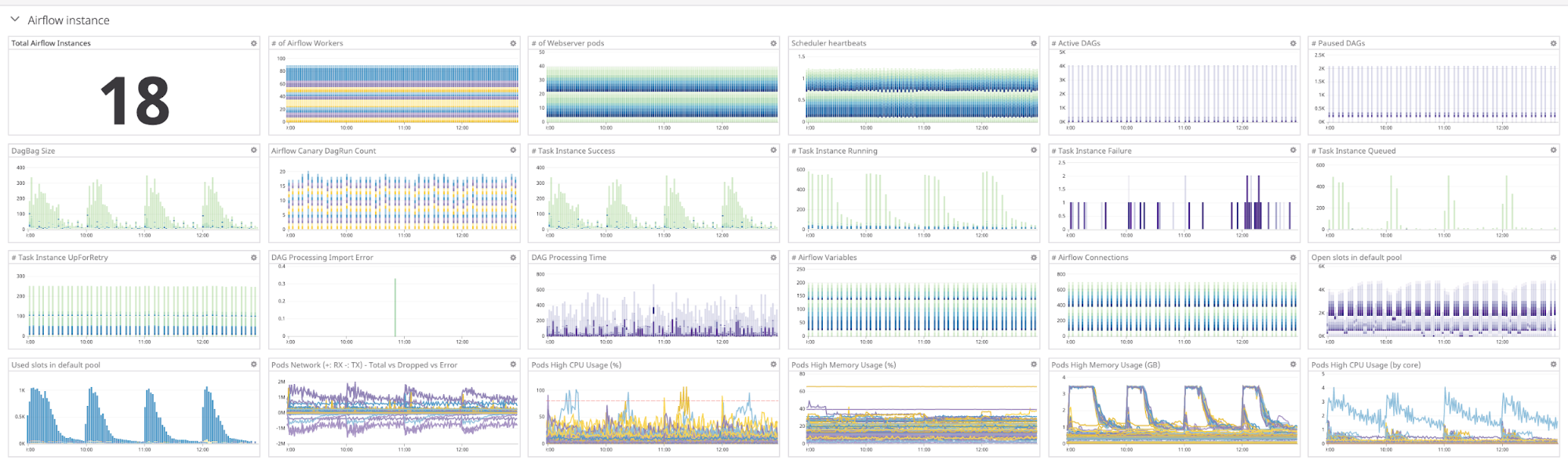Click the Airflow Canary DagRun Count title

point(324,150)
